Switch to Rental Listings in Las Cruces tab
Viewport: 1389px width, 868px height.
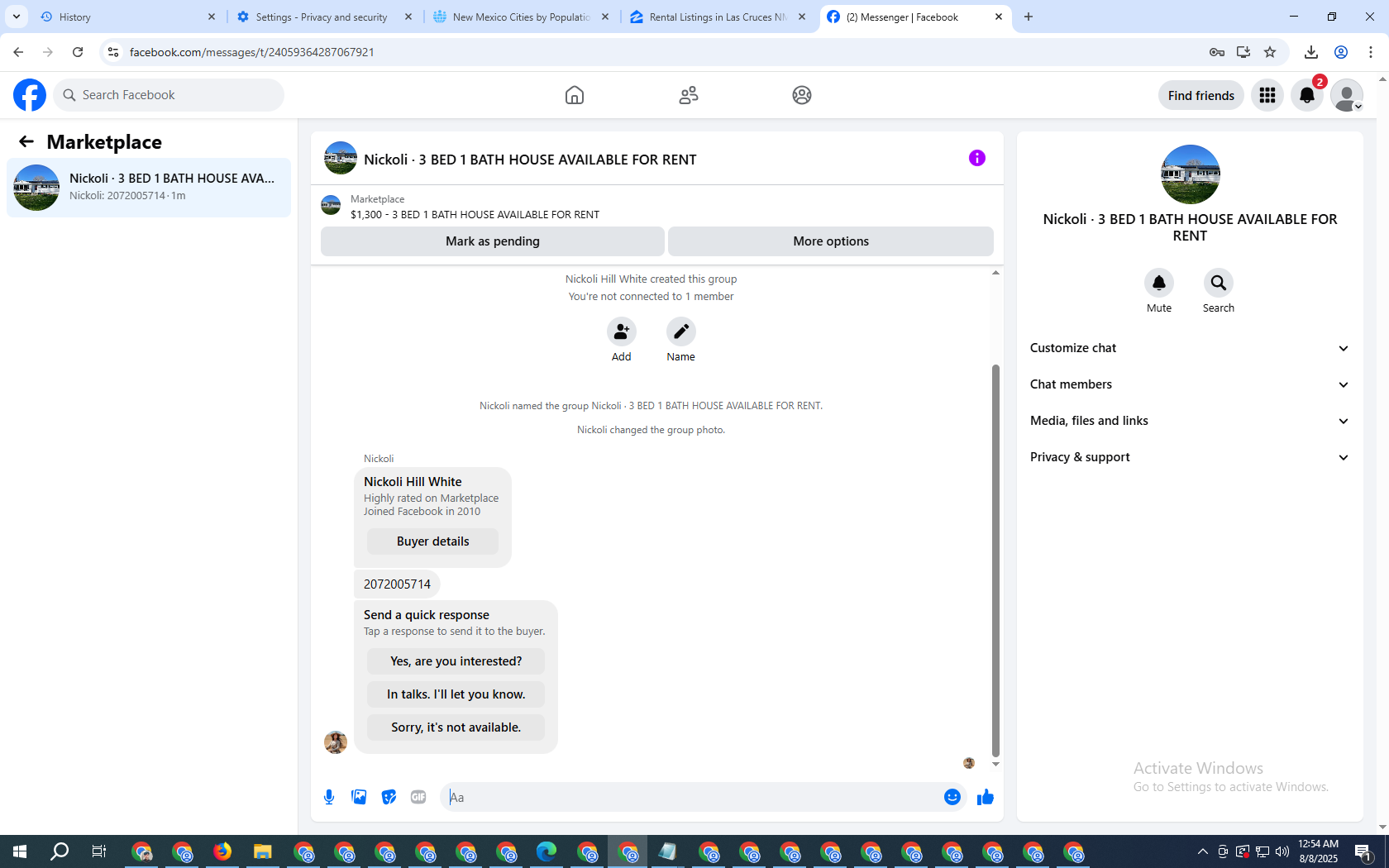click(718, 17)
